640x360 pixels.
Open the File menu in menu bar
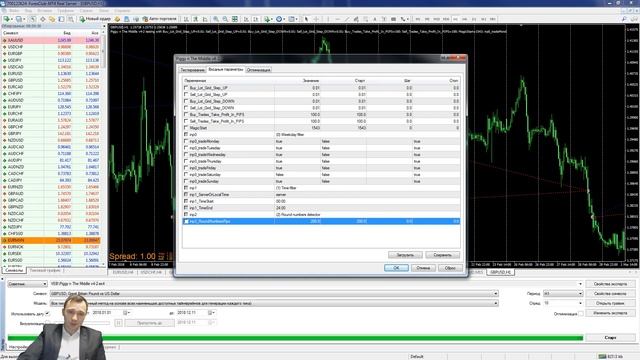[x=13, y=11]
